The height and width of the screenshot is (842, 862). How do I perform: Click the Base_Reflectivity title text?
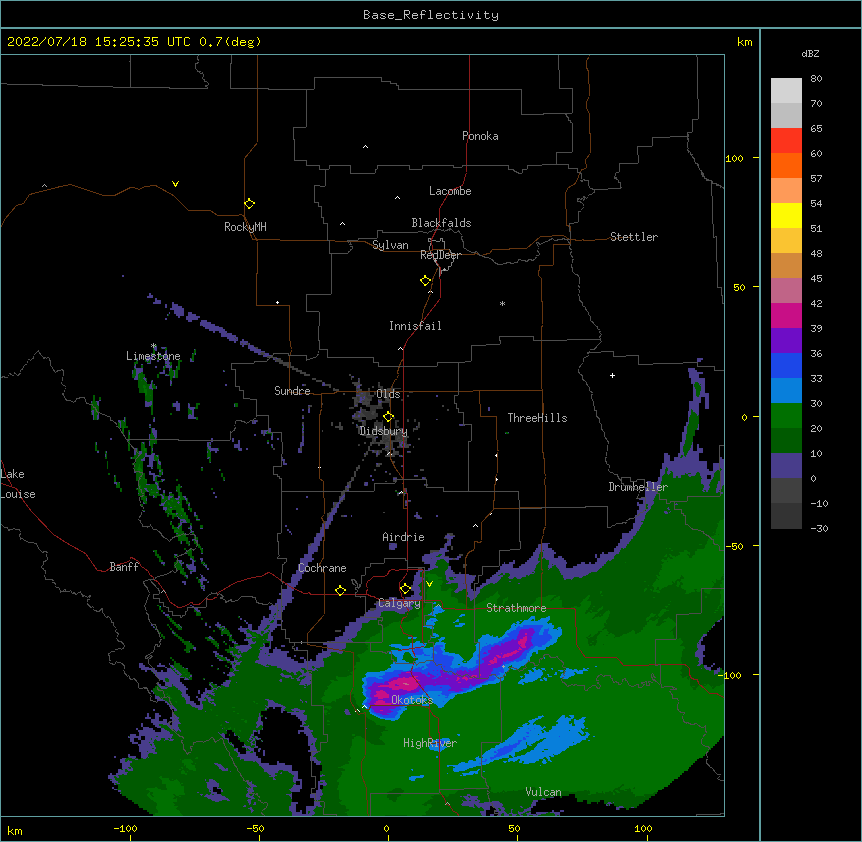(x=431, y=15)
